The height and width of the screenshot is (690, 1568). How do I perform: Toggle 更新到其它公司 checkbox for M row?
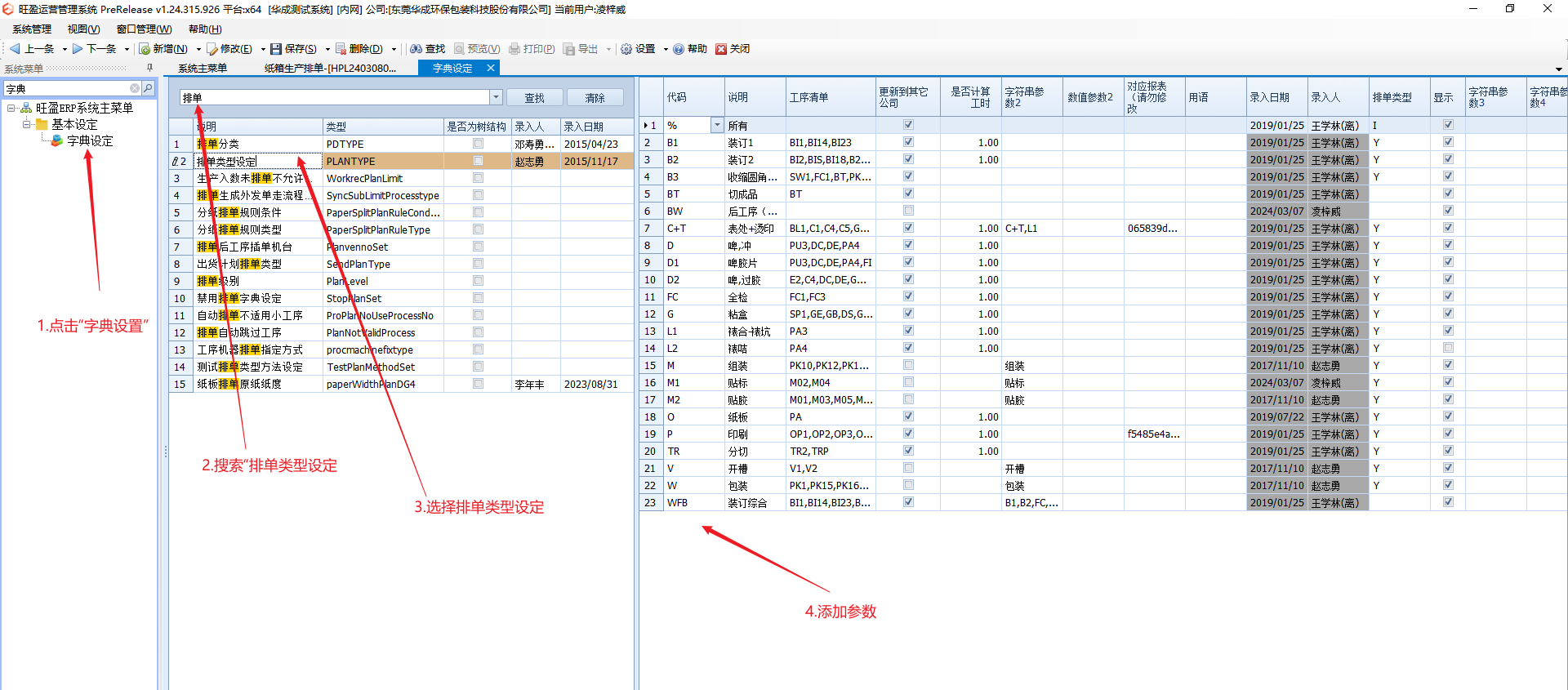[x=908, y=365]
